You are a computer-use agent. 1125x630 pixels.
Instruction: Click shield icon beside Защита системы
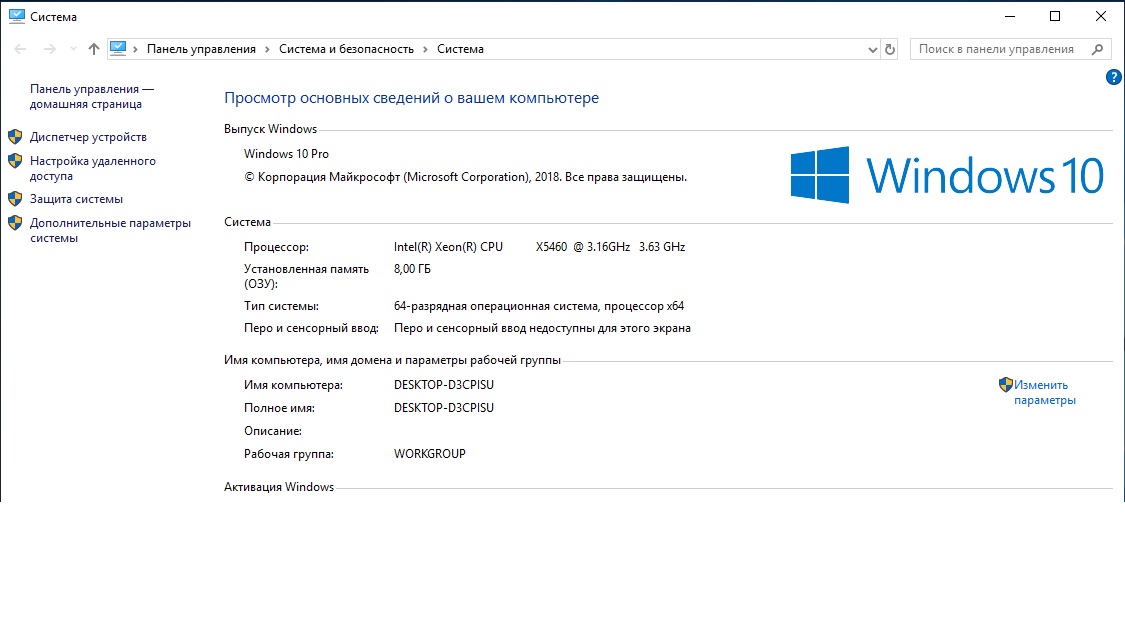click(x=15, y=199)
